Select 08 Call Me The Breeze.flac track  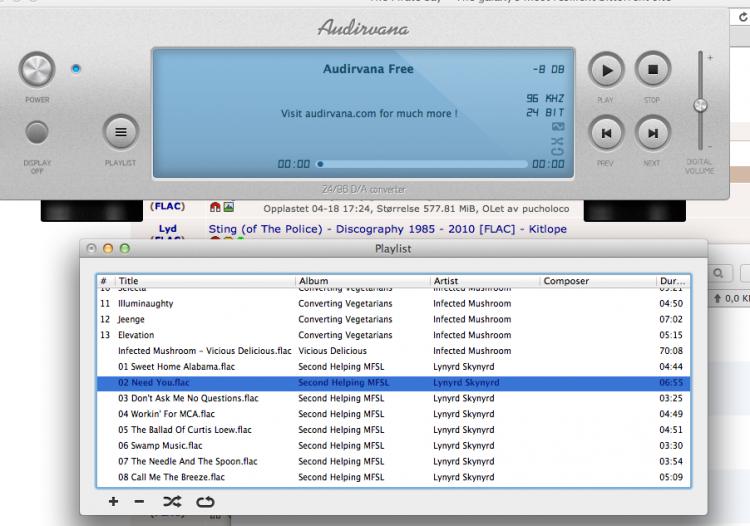(171, 478)
